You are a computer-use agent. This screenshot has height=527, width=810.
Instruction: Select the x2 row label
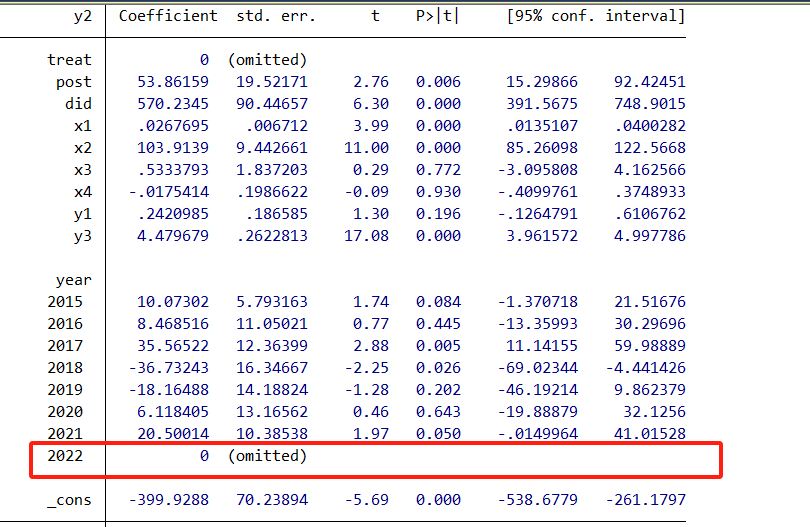click(83, 148)
